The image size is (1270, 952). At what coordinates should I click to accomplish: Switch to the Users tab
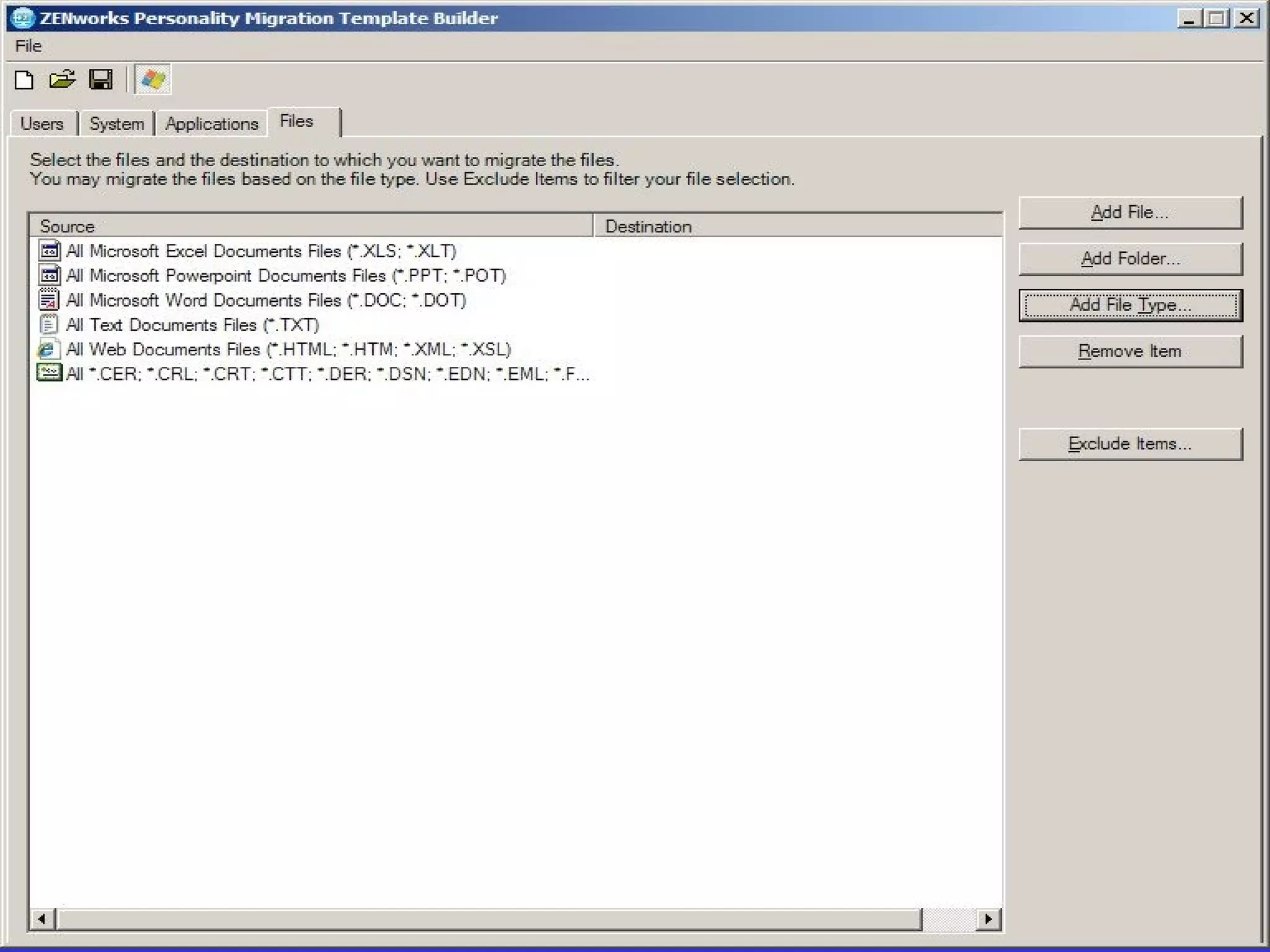[42, 123]
